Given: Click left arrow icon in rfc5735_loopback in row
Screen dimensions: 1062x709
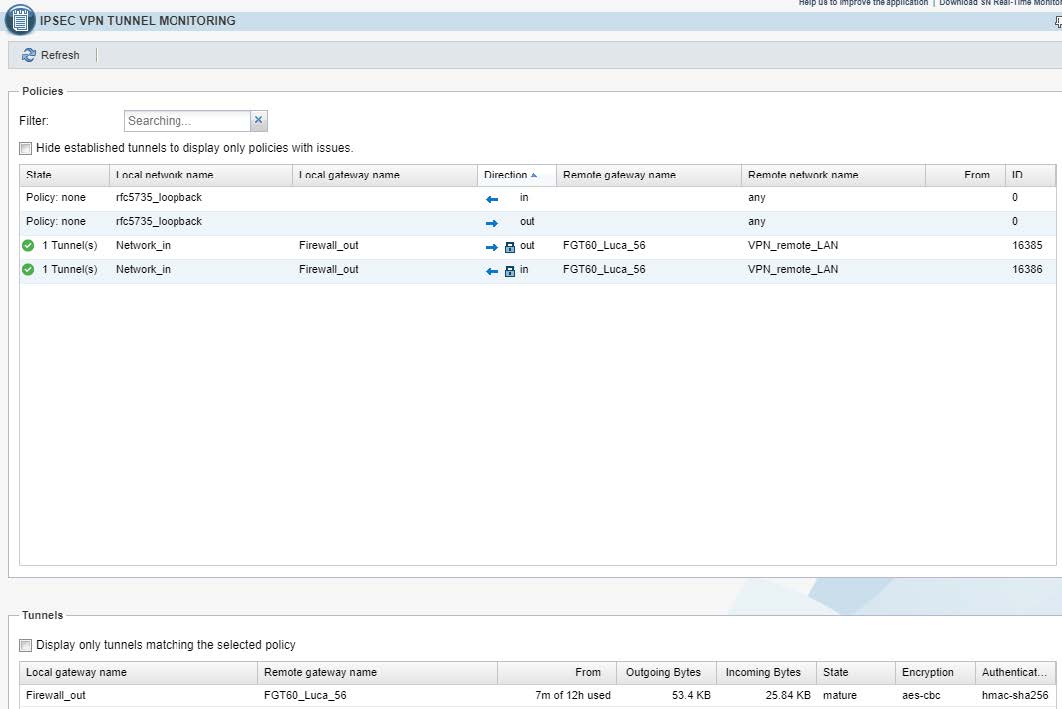Looking at the screenshot, I should (492, 199).
